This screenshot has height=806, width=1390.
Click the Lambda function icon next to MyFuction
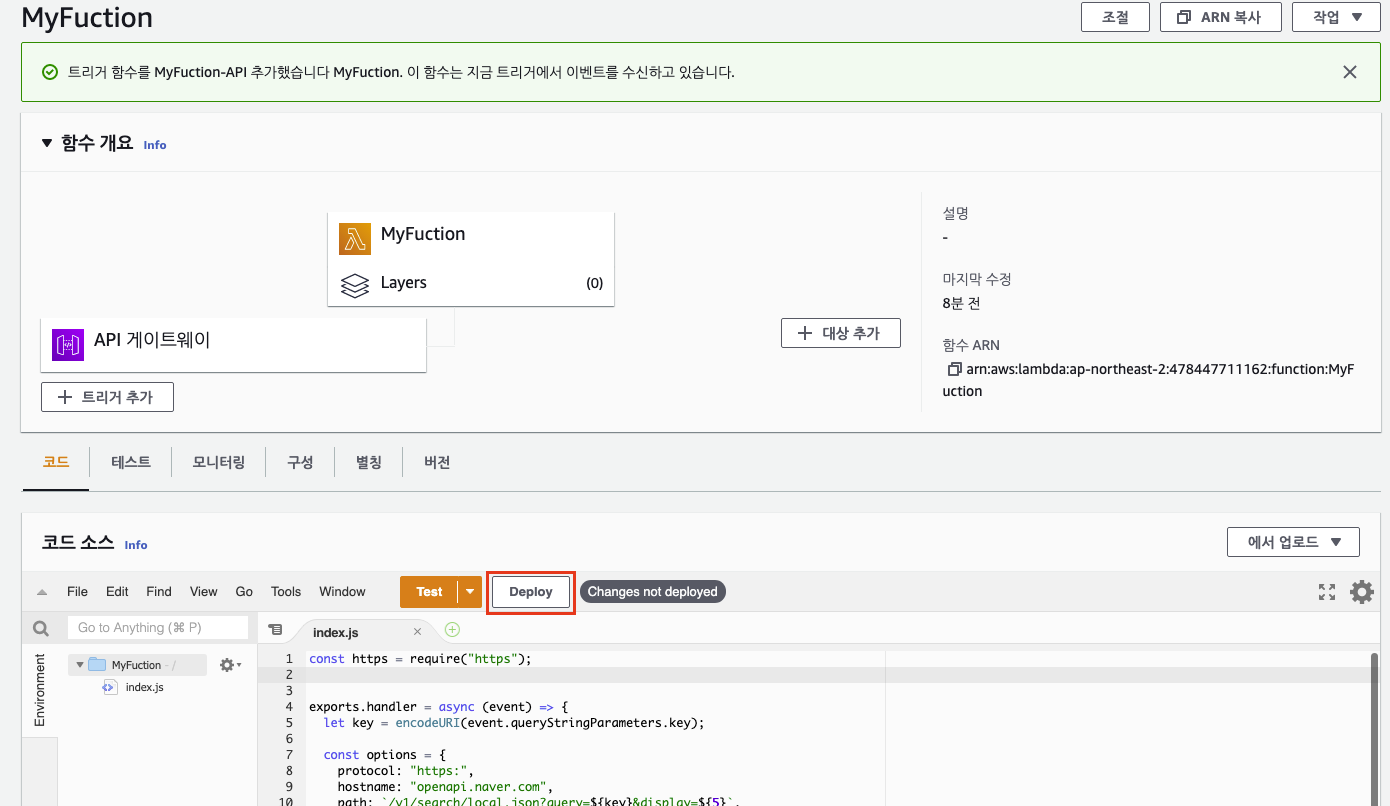pyautogui.click(x=354, y=239)
